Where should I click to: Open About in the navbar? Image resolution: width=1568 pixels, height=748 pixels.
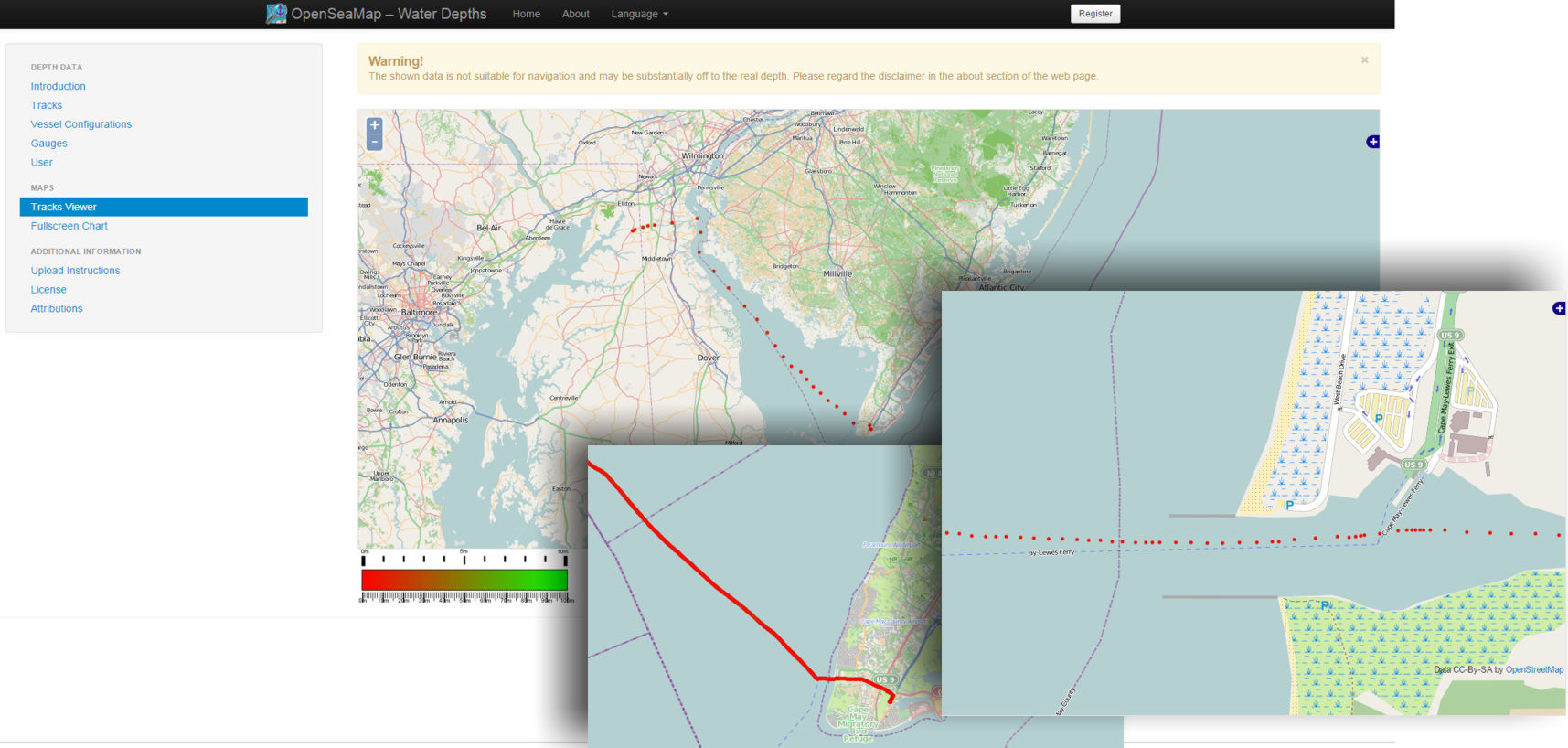tap(575, 14)
